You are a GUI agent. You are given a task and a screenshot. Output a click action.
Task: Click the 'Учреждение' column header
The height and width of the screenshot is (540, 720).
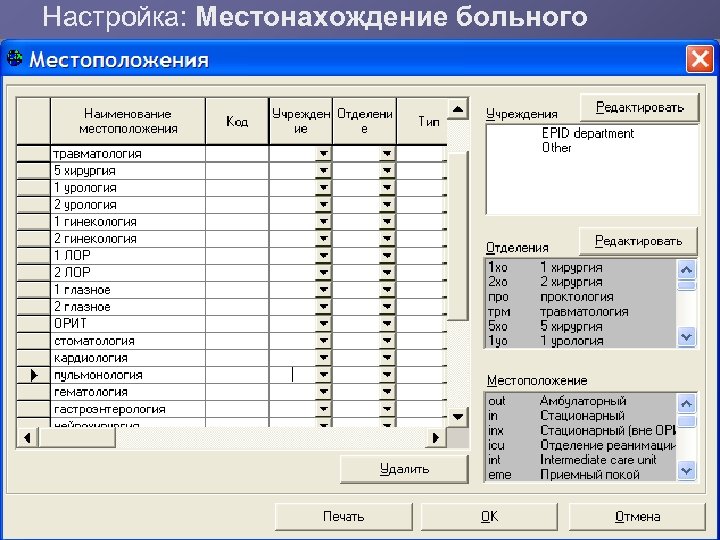pyautogui.click(x=301, y=121)
